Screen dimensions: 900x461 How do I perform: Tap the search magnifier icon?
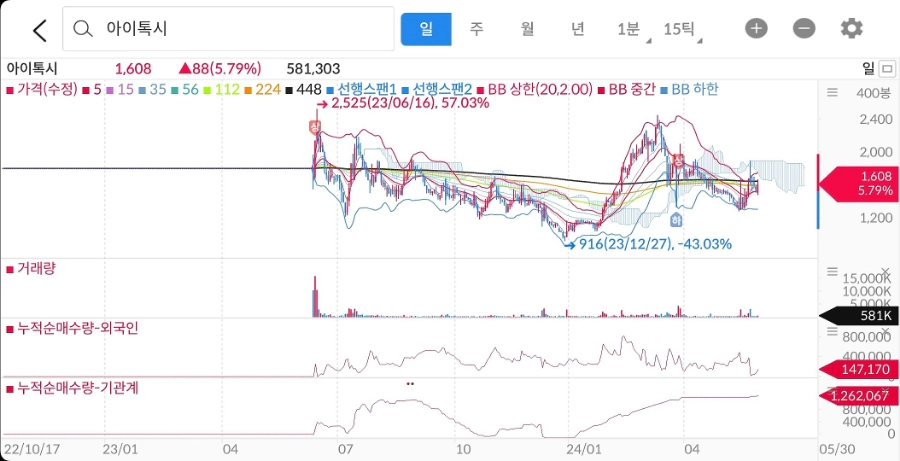[x=83, y=29]
